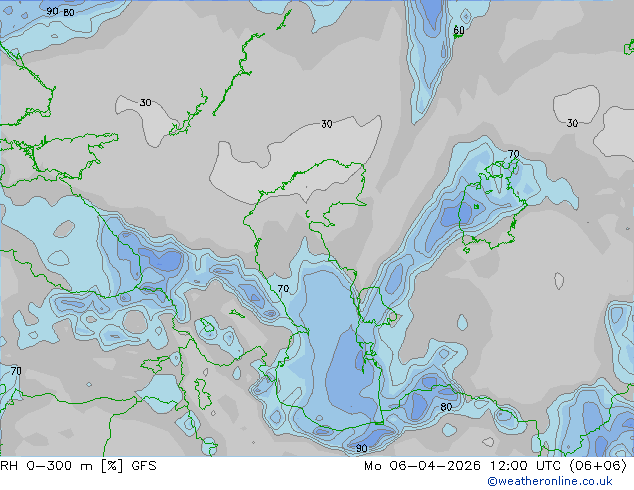634x490 pixels.
Task: Click the '60' contour label at top
Action: click(x=459, y=30)
